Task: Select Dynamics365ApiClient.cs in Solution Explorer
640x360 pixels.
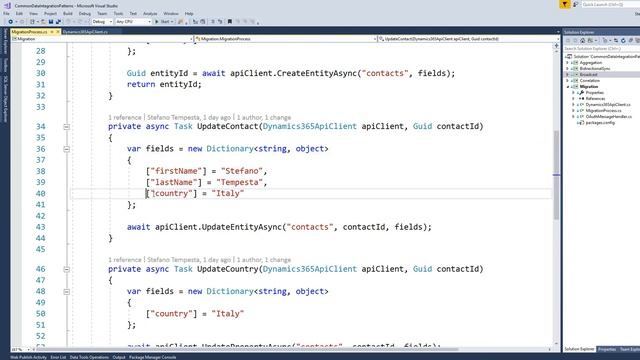Action: (x=608, y=104)
